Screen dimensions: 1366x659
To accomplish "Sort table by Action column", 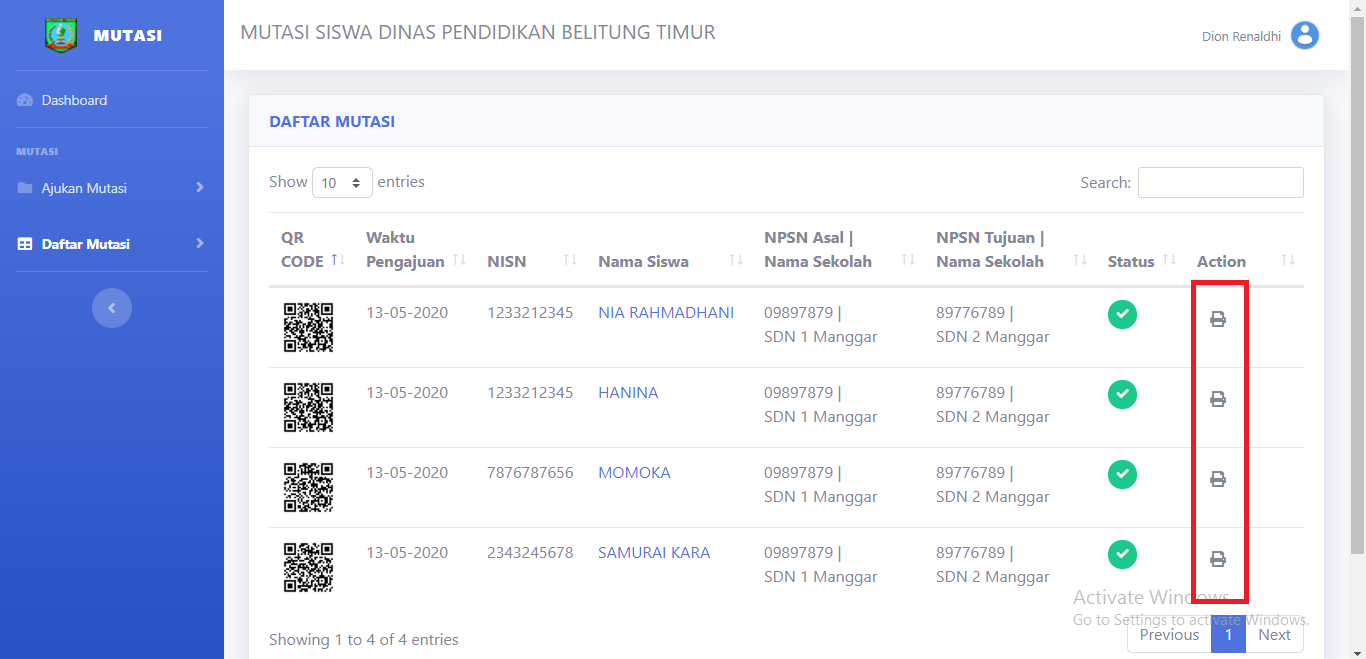I will coord(1244,250).
